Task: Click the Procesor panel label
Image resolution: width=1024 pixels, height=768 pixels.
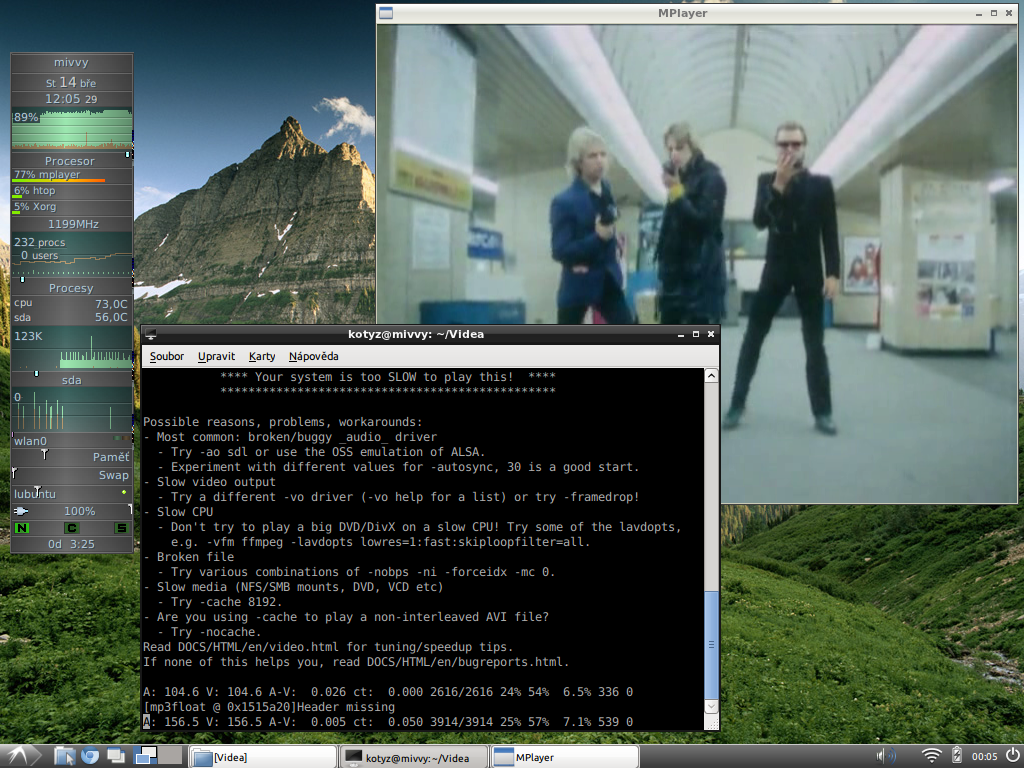Action: coord(71,161)
